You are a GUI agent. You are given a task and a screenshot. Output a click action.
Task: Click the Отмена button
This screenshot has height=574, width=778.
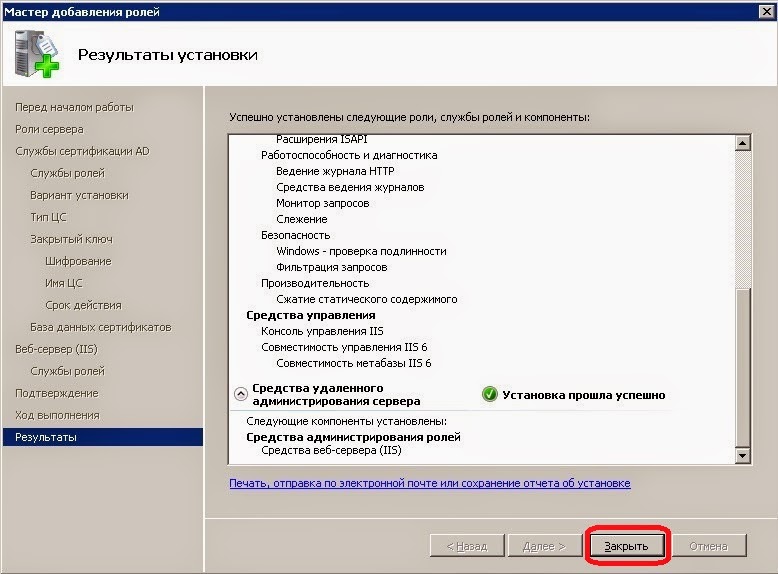pos(708,546)
